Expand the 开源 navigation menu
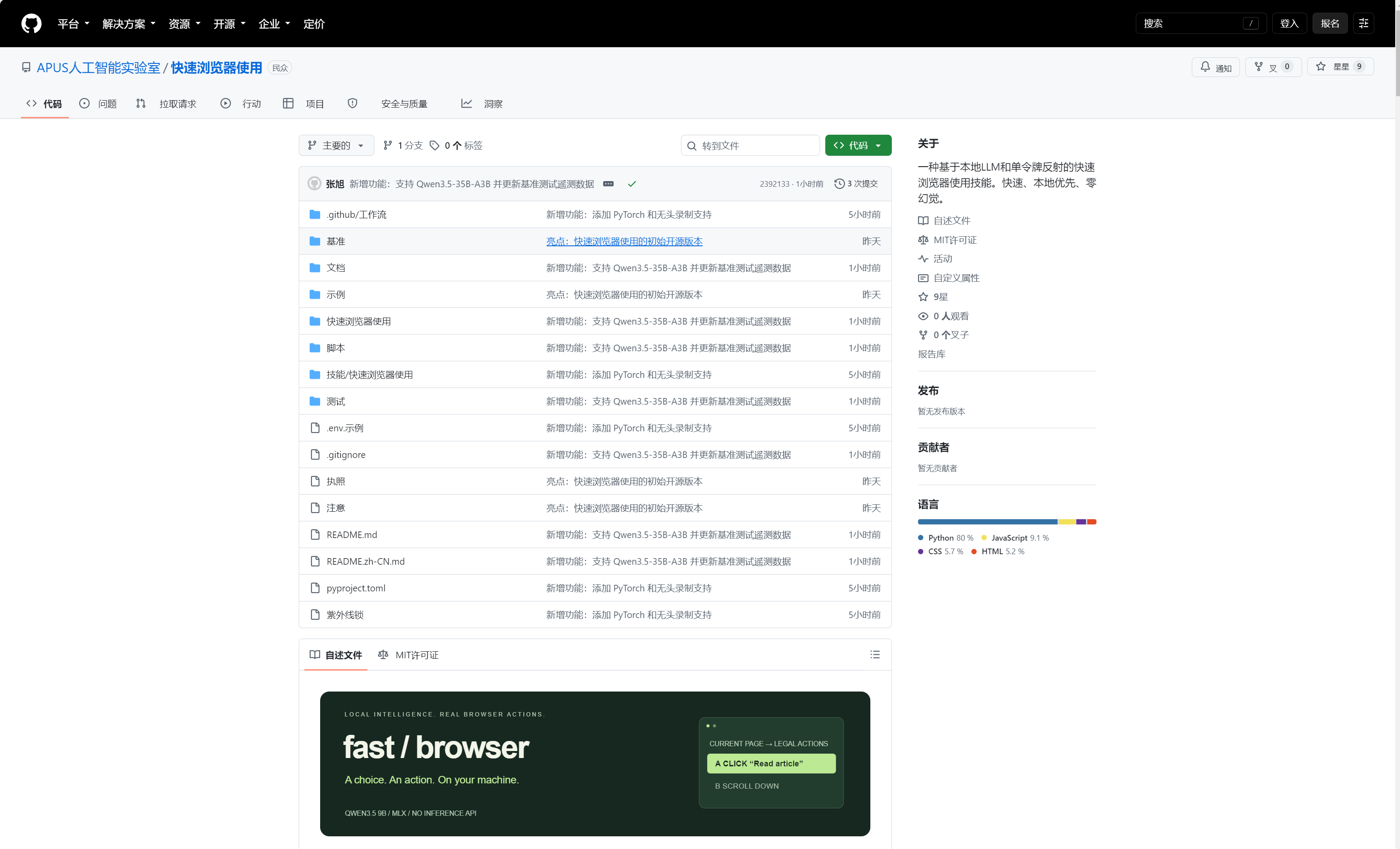This screenshot has height=849, width=1400. tap(230, 24)
